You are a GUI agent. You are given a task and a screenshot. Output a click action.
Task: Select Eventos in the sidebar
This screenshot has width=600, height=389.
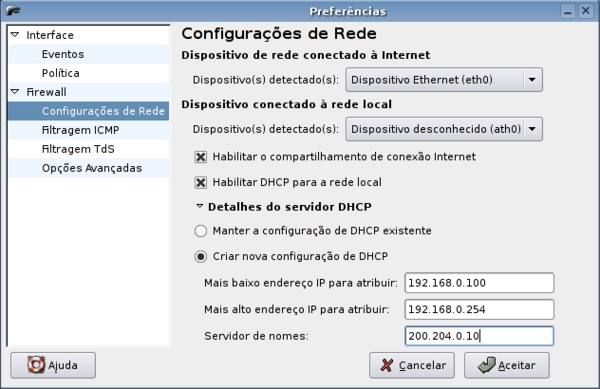pyautogui.click(x=88, y=54)
